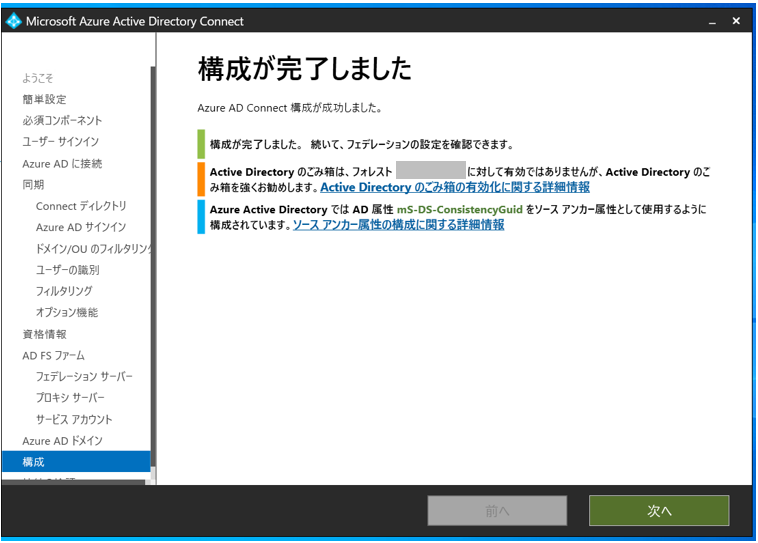The image size is (758, 543).
Task: Open Connect ディレクトリ sub-step
Action: click(81, 206)
